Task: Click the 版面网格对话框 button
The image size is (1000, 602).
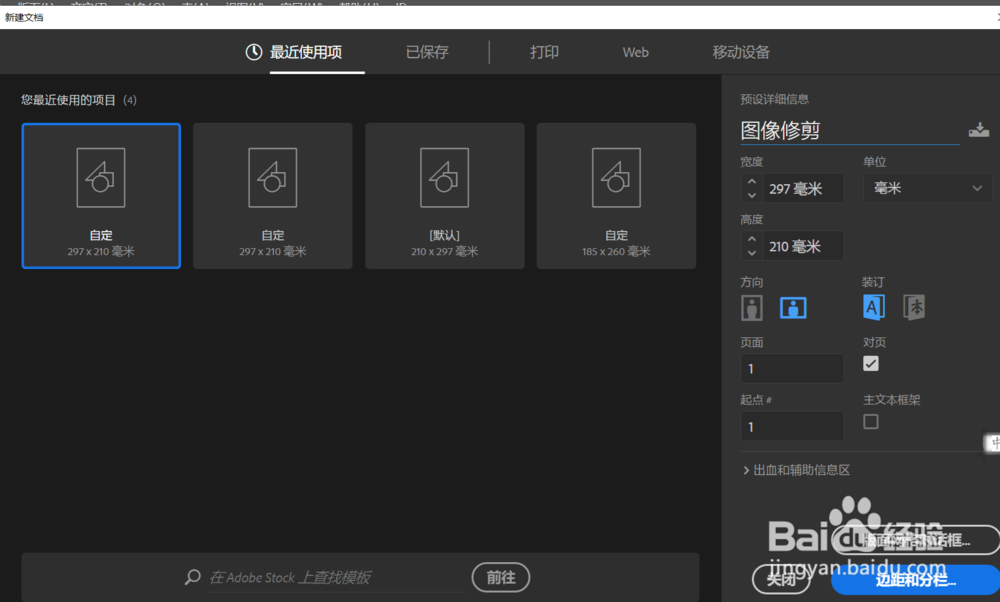Action: pyautogui.click(x=916, y=540)
